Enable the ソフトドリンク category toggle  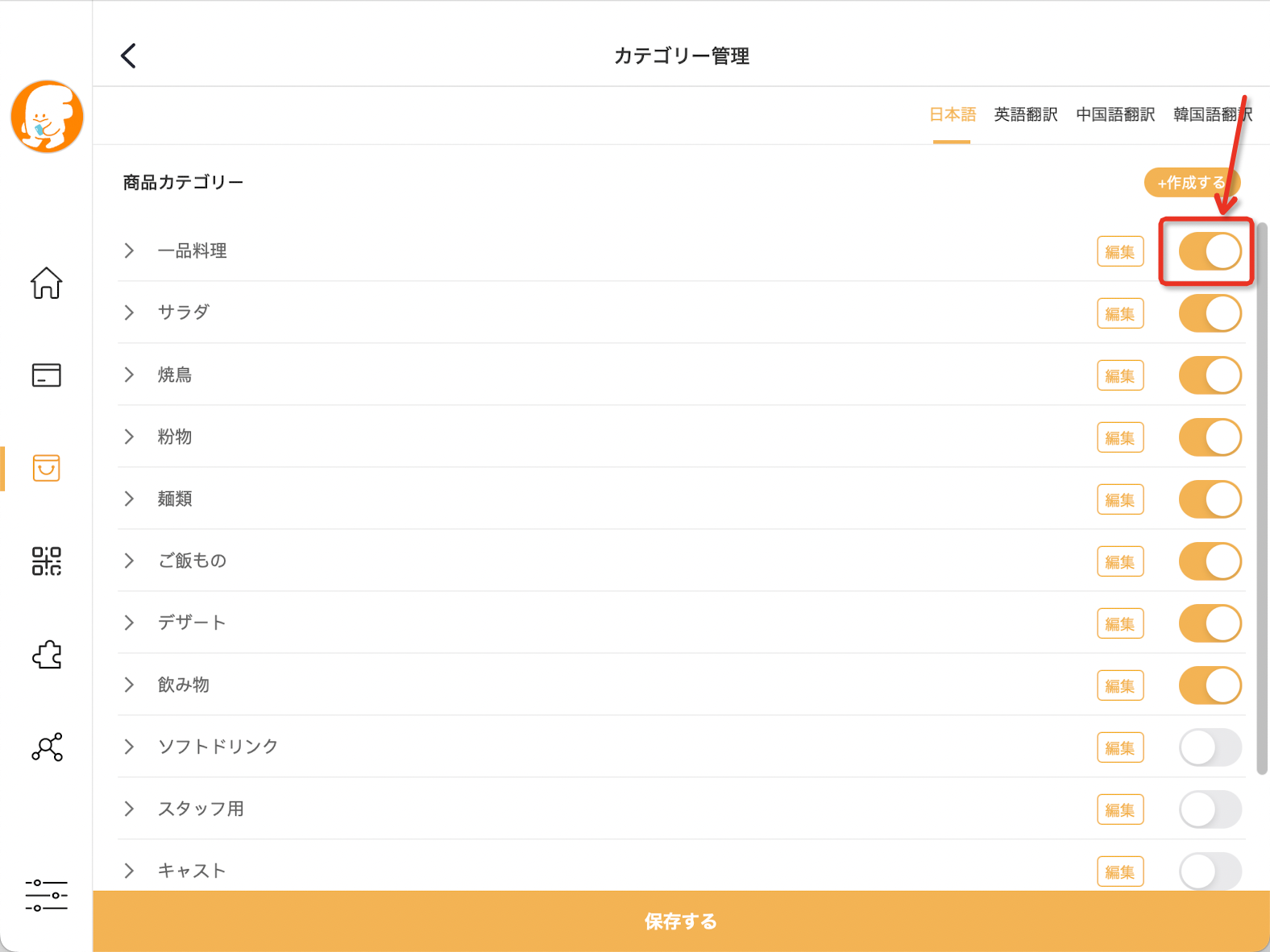pyautogui.click(x=1210, y=747)
